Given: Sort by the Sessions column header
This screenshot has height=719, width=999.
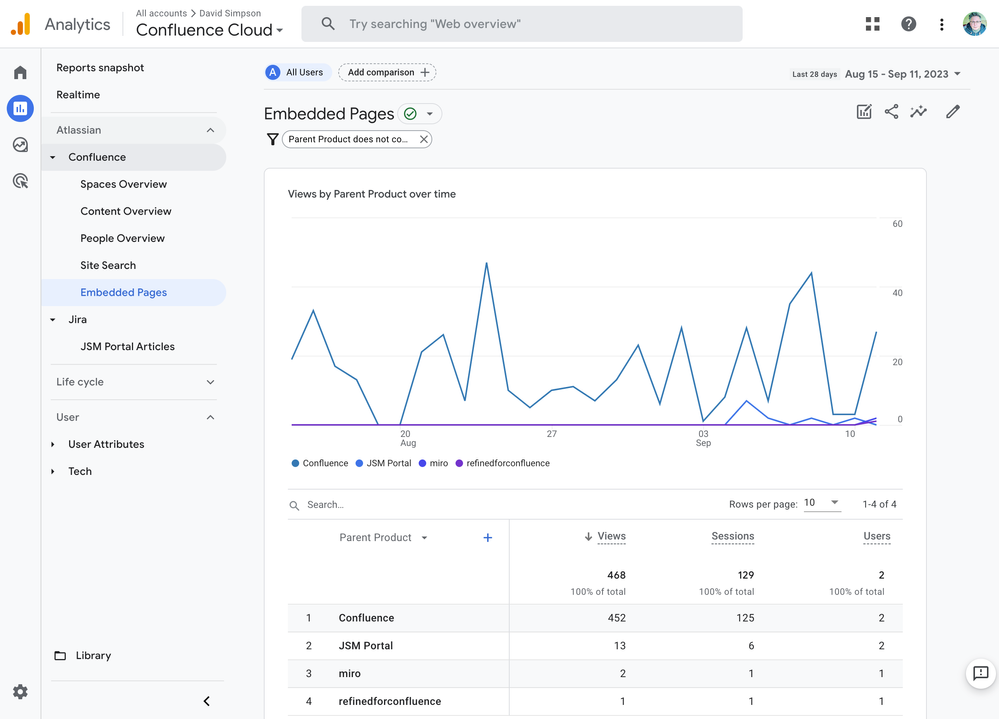Looking at the screenshot, I should pos(733,536).
